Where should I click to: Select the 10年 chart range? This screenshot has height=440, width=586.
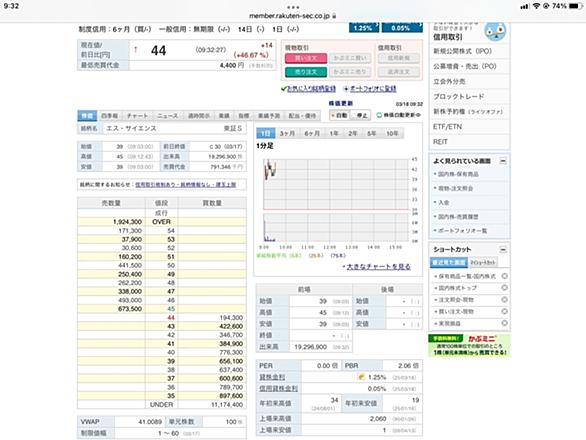coord(392,133)
